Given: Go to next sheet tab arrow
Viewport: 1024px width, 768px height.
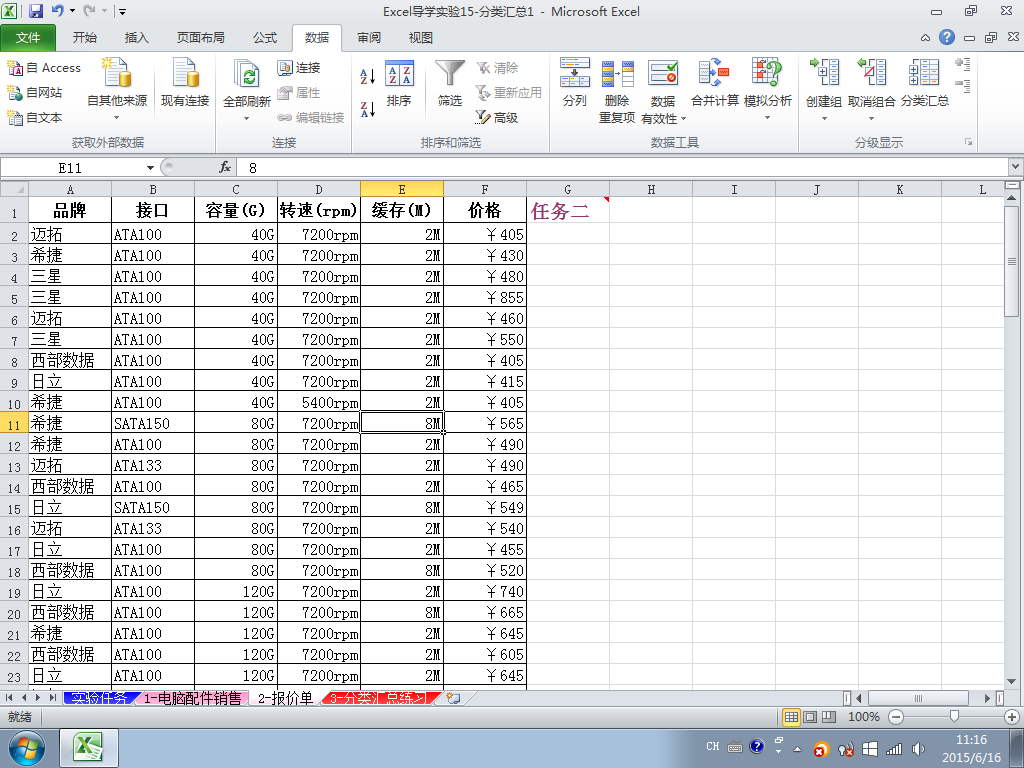Looking at the screenshot, I should click(x=38, y=698).
